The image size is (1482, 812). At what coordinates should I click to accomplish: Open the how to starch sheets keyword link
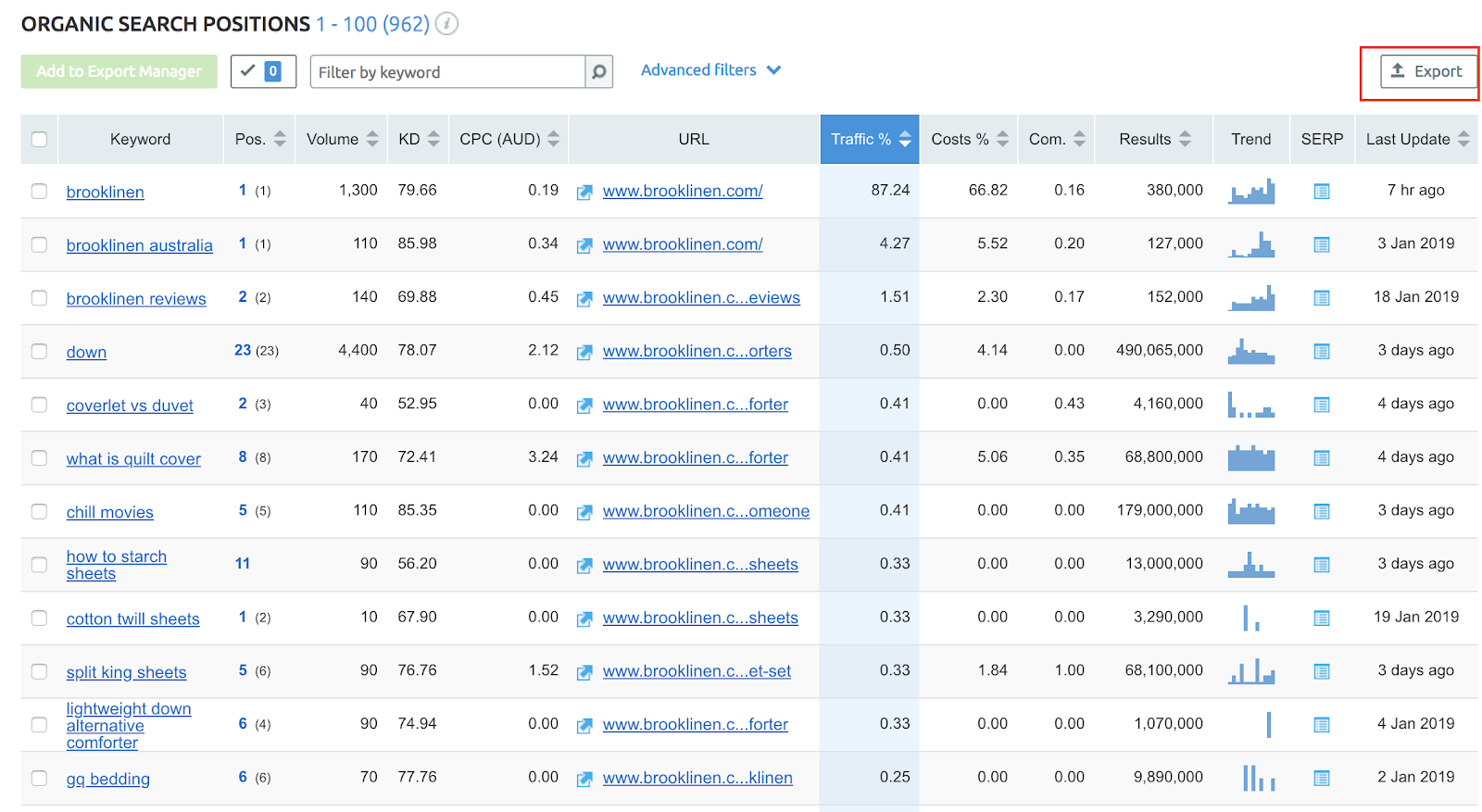click(117, 565)
